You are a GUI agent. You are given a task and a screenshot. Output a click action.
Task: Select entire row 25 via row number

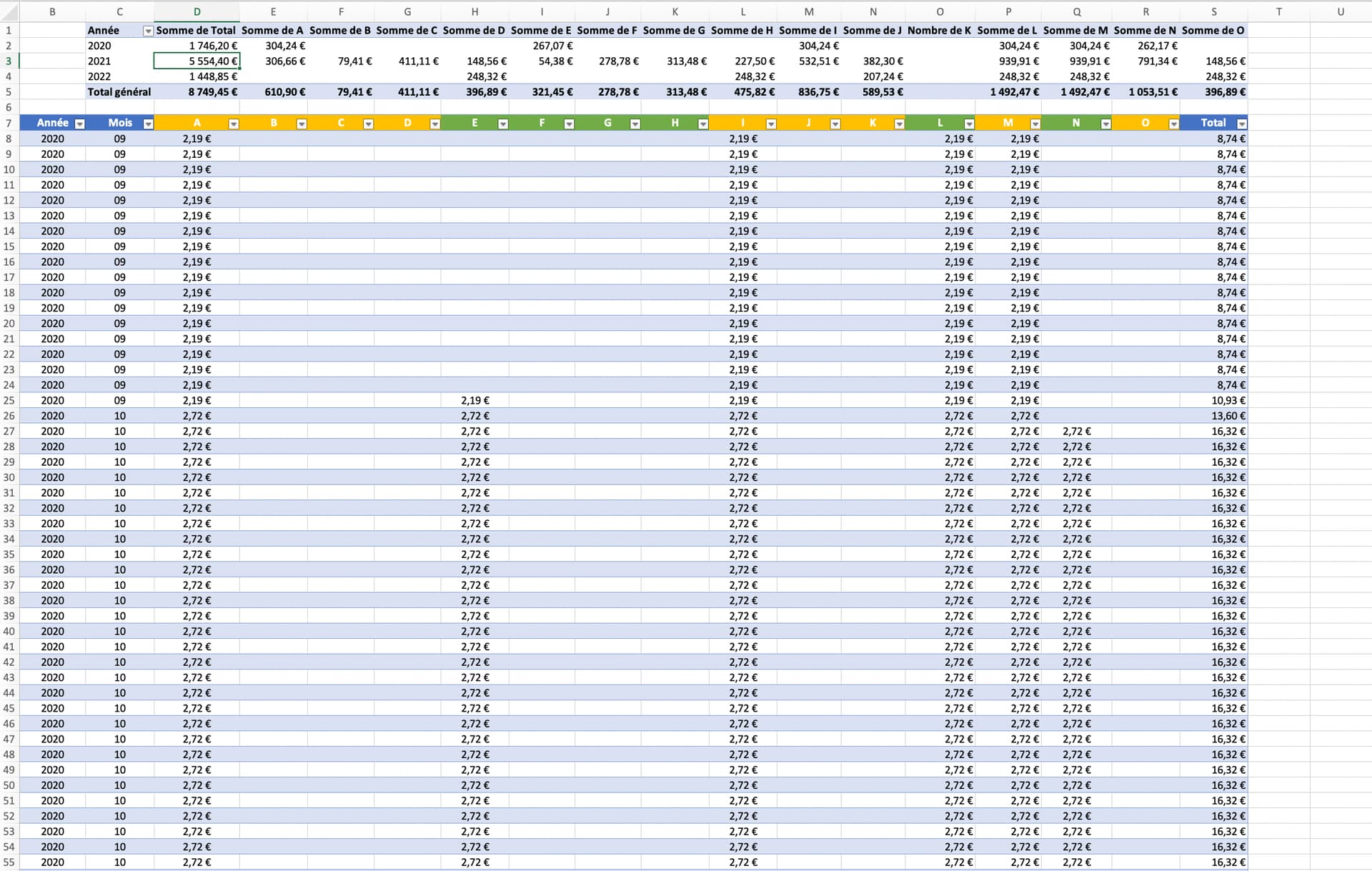pos(9,400)
